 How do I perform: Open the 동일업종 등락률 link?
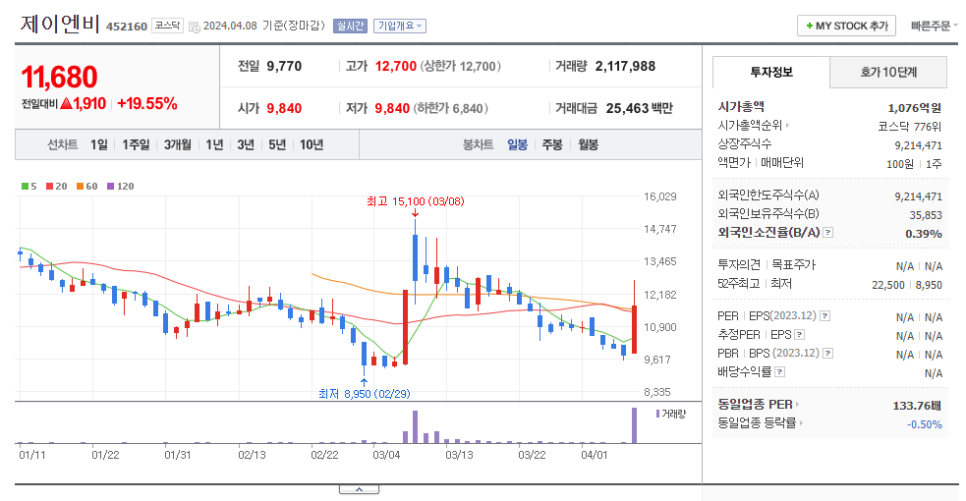760,423
